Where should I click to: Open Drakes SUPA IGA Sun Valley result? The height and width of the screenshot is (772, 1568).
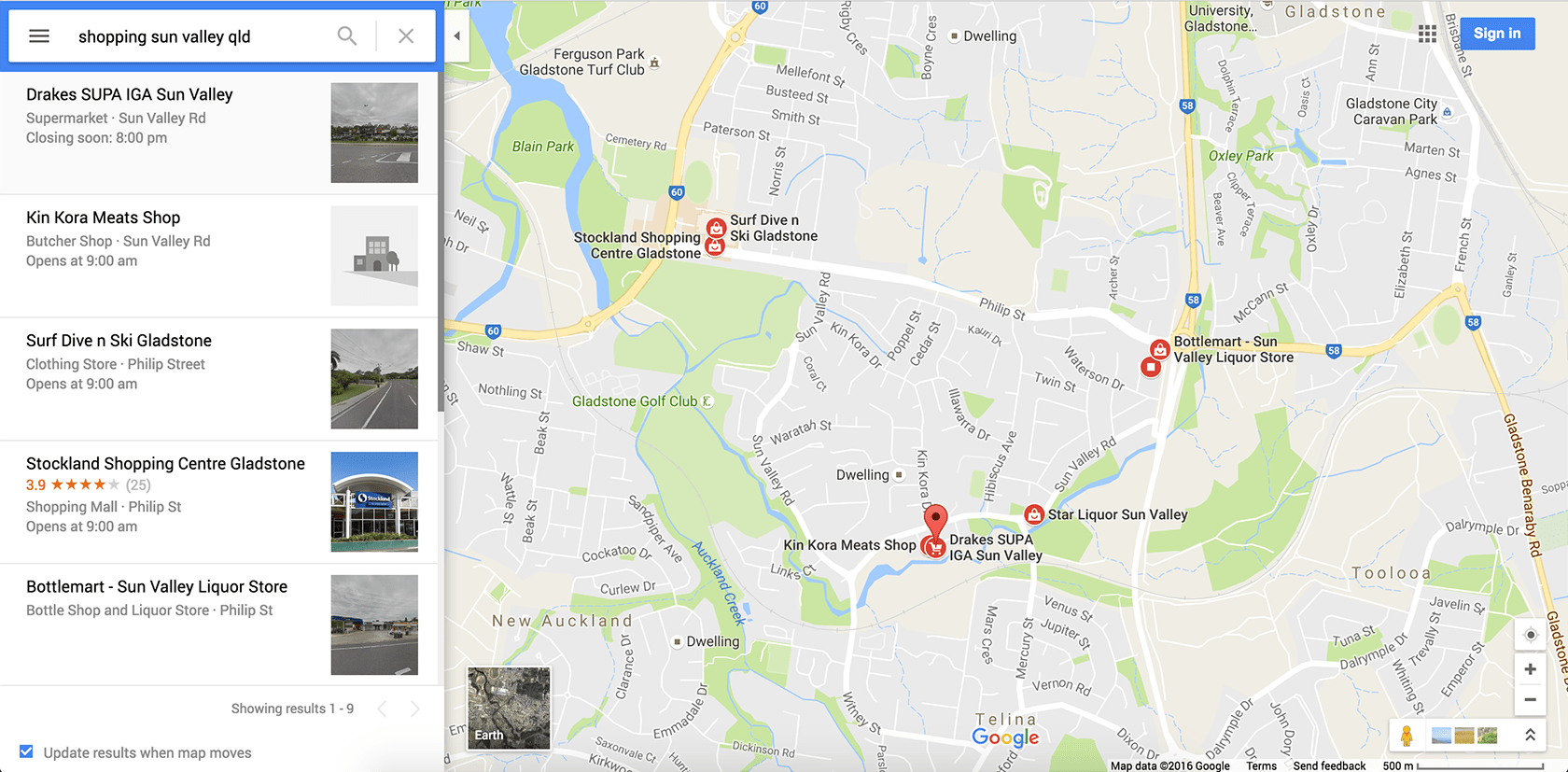point(219,133)
